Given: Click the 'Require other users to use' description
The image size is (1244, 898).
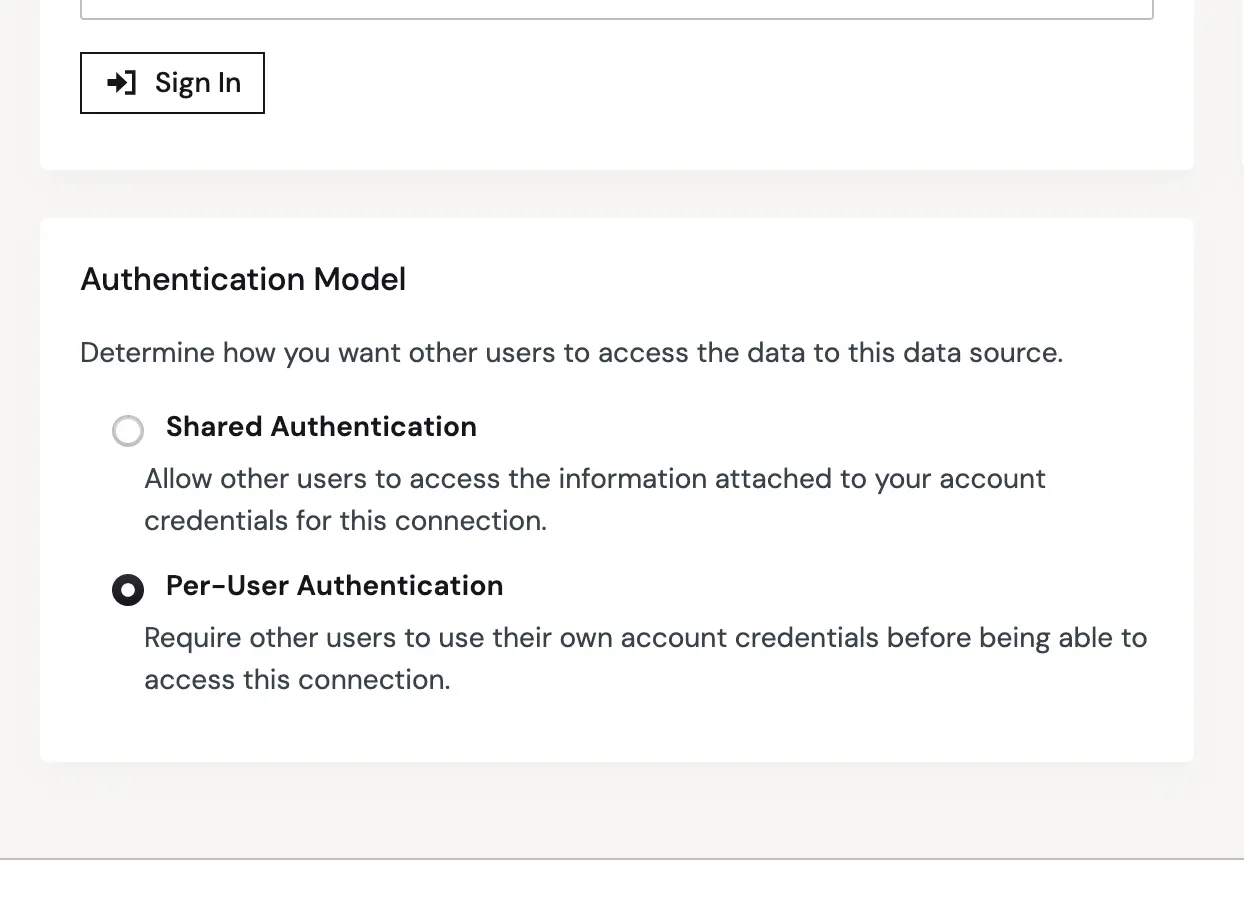Looking at the screenshot, I should [x=645, y=659].
